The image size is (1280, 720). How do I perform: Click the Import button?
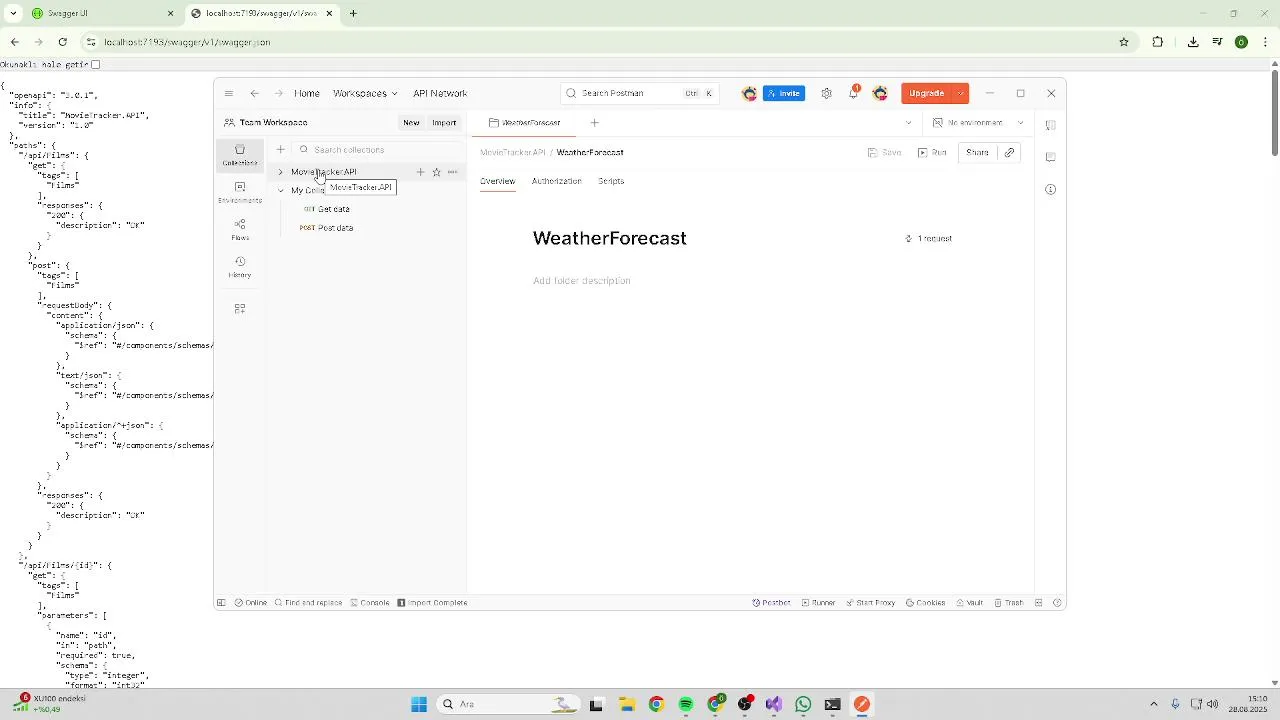pyautogui.click(x=444, y=122)
